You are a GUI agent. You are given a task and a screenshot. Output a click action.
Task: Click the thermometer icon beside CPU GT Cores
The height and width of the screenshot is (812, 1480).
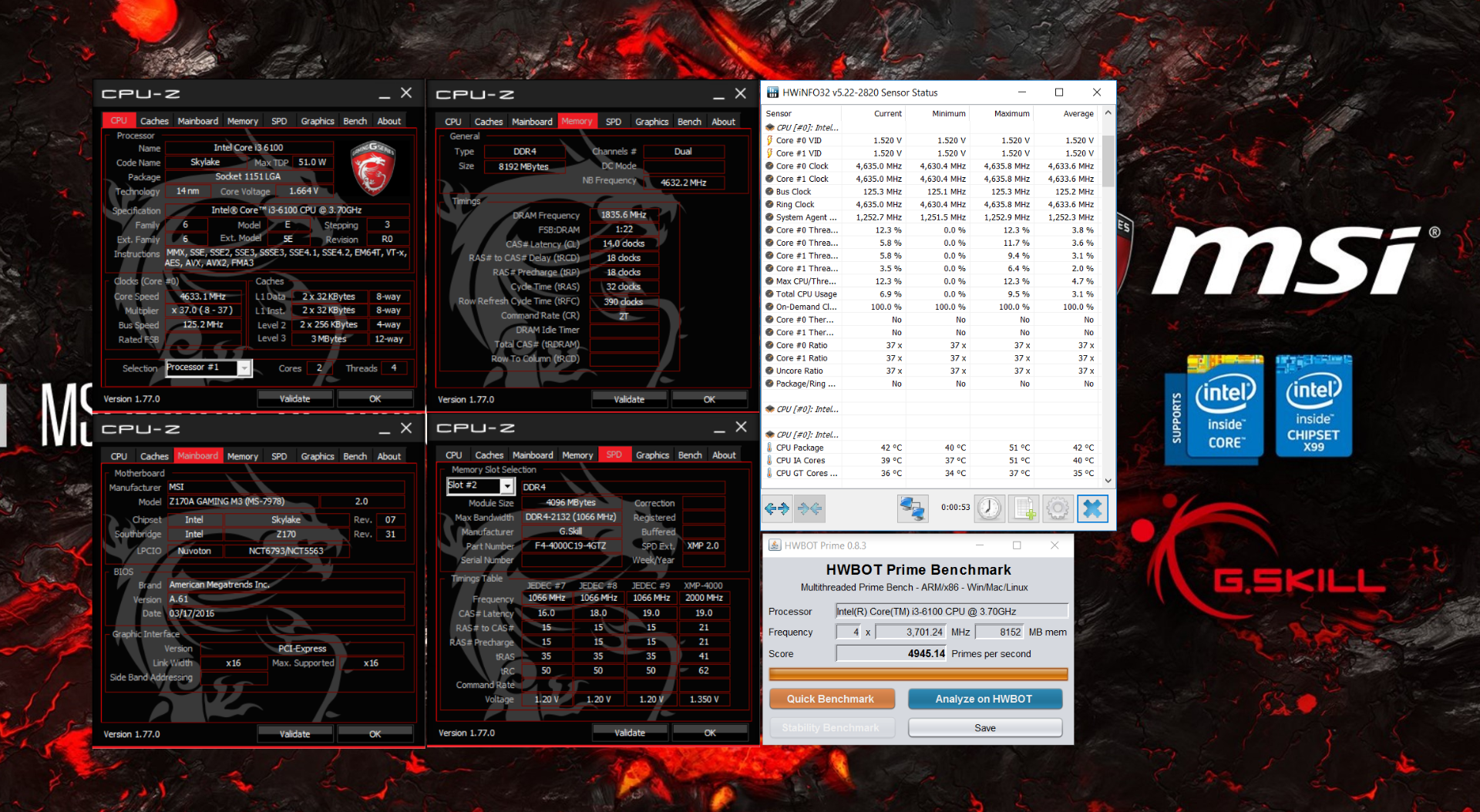click(x=769, y=473)
